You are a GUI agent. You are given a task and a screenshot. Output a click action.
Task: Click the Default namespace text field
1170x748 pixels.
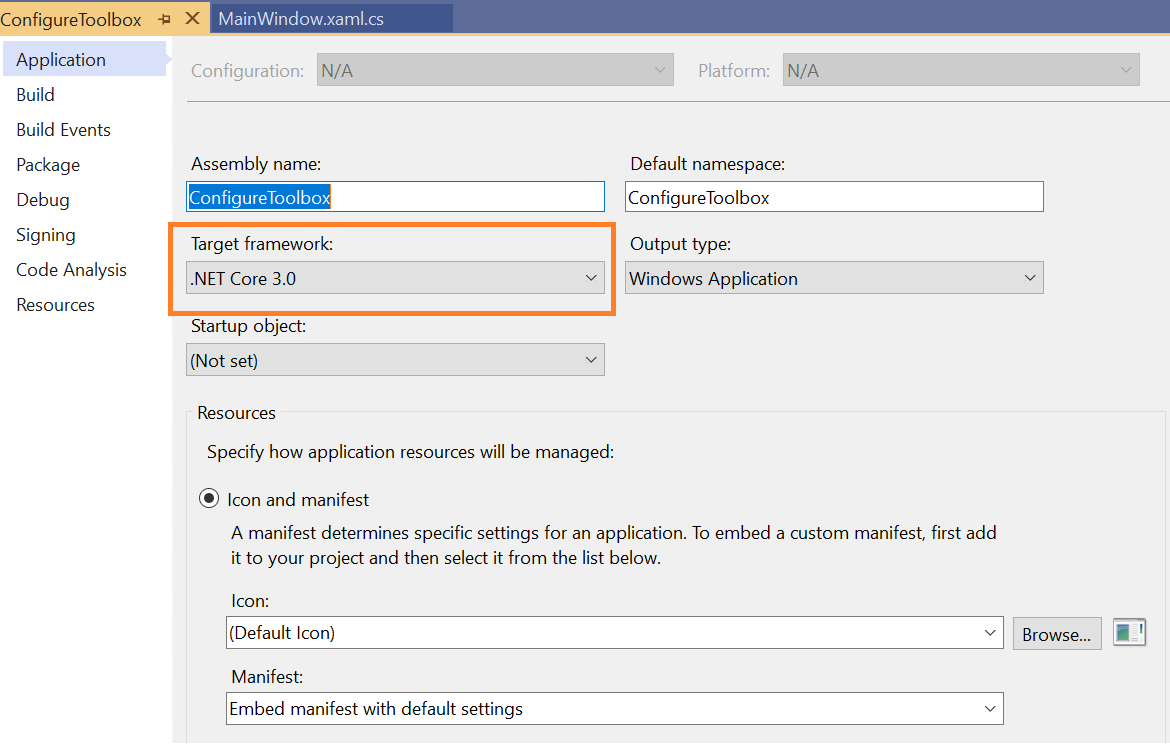(834, 197)
